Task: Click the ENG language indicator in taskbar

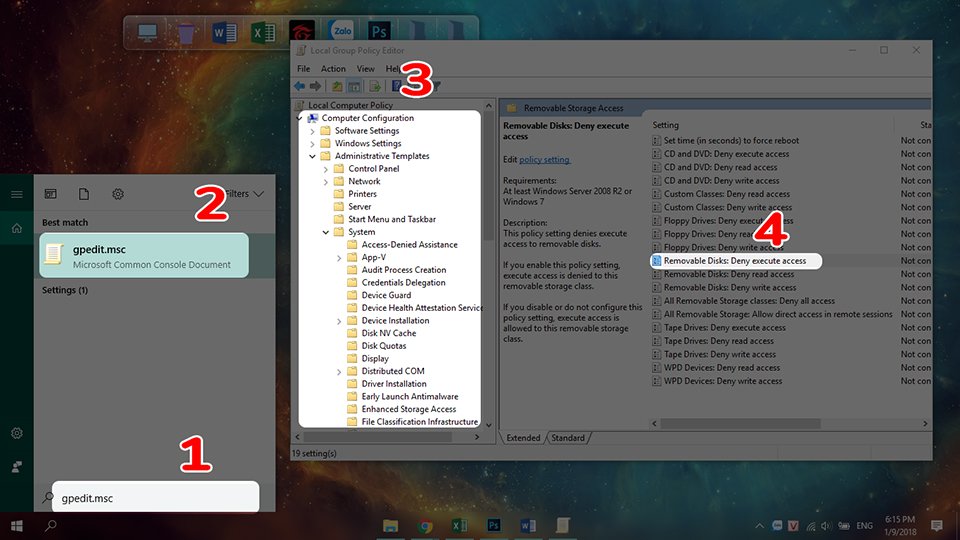Action: [x=864, y=525]
